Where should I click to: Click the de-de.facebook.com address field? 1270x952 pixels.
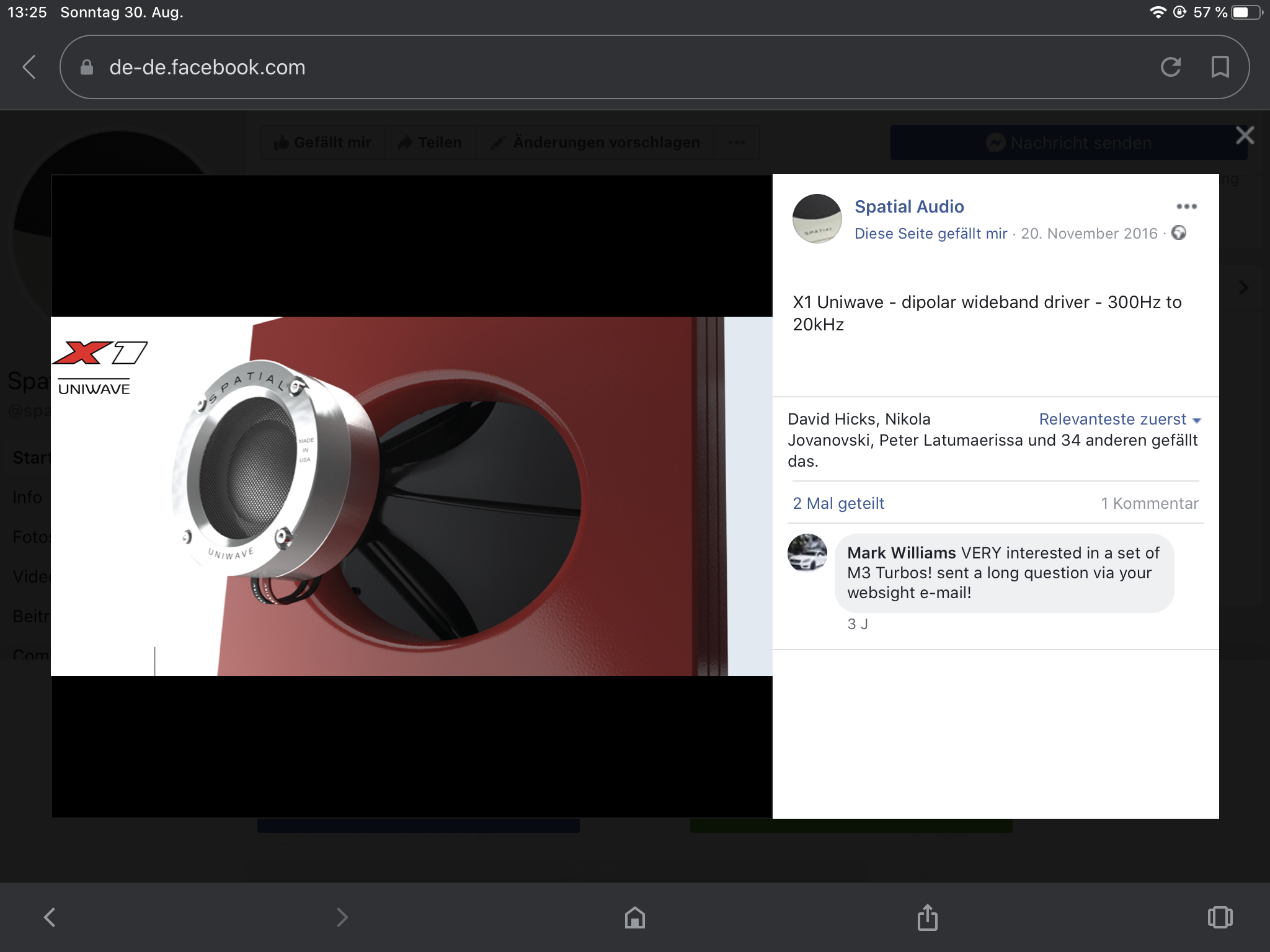(654, 67)
